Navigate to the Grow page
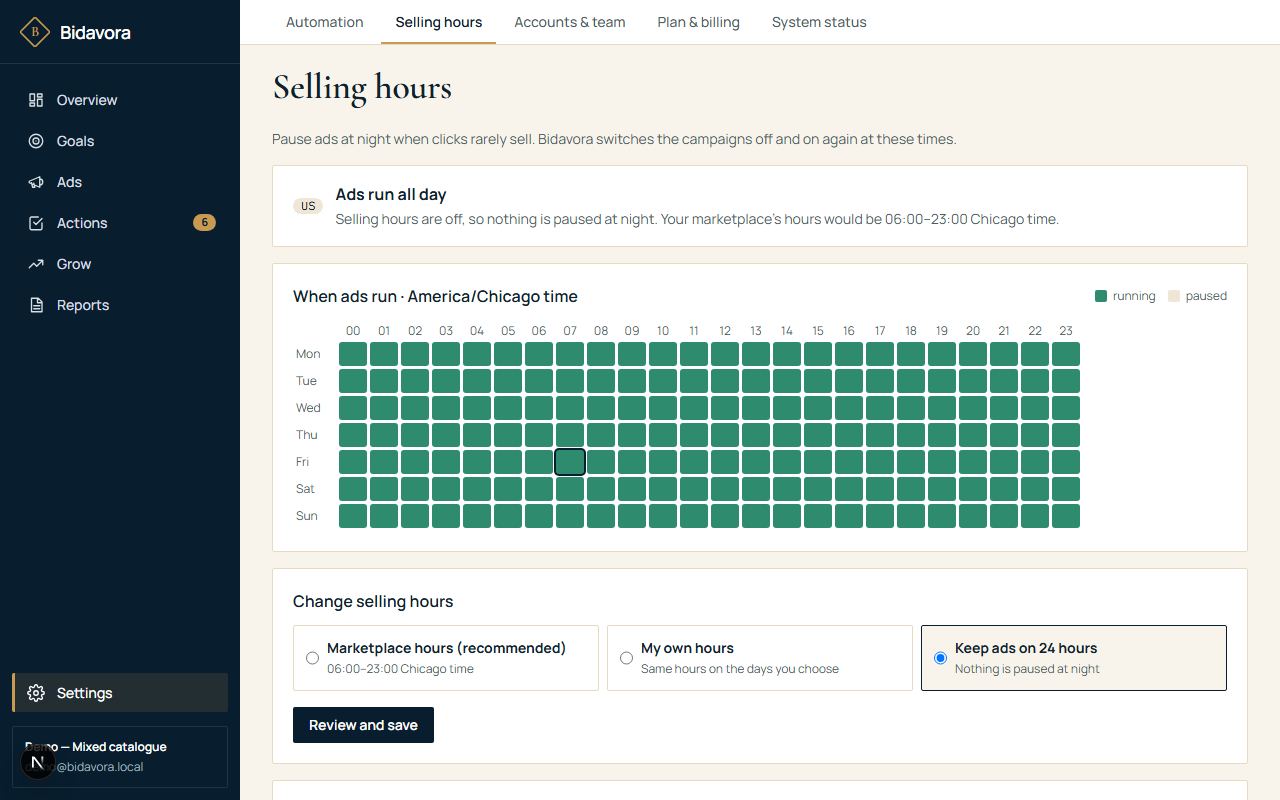 coord(120,264)
